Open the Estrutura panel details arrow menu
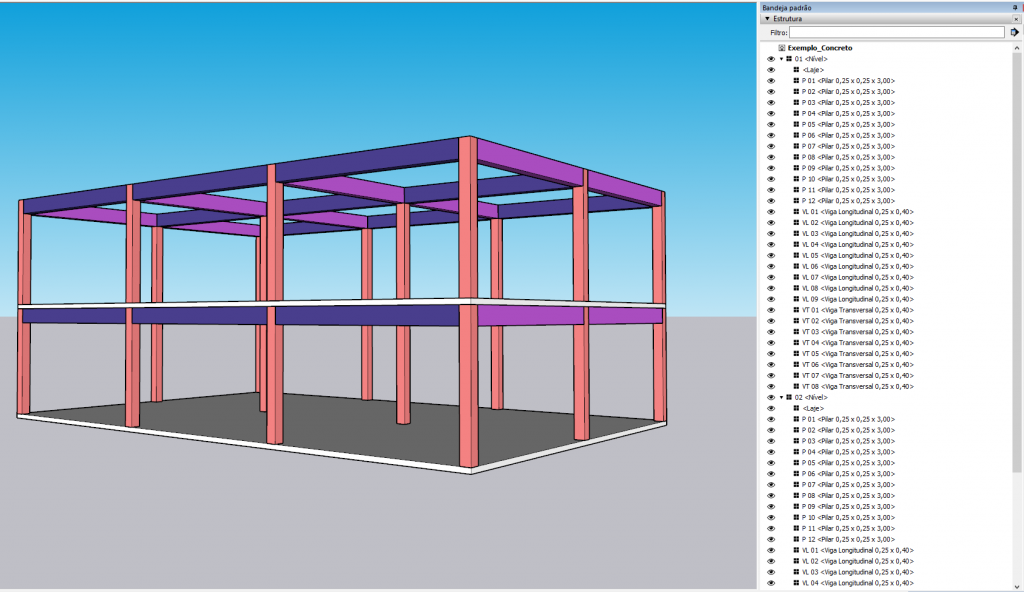This screenshot has height=592, width=1024. point(1014,32)
